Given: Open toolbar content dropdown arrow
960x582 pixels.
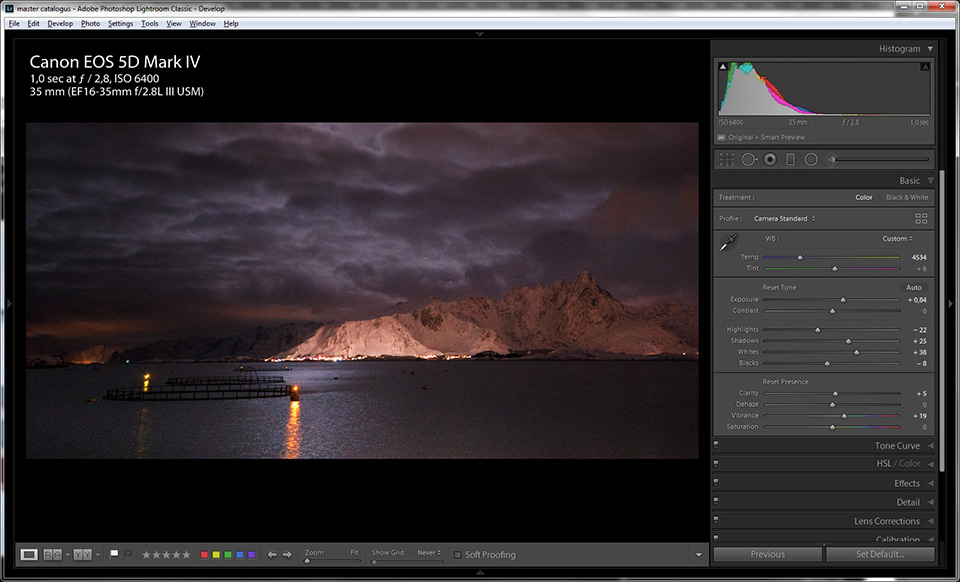Looking at the screenshot, I should click(699, 555).
